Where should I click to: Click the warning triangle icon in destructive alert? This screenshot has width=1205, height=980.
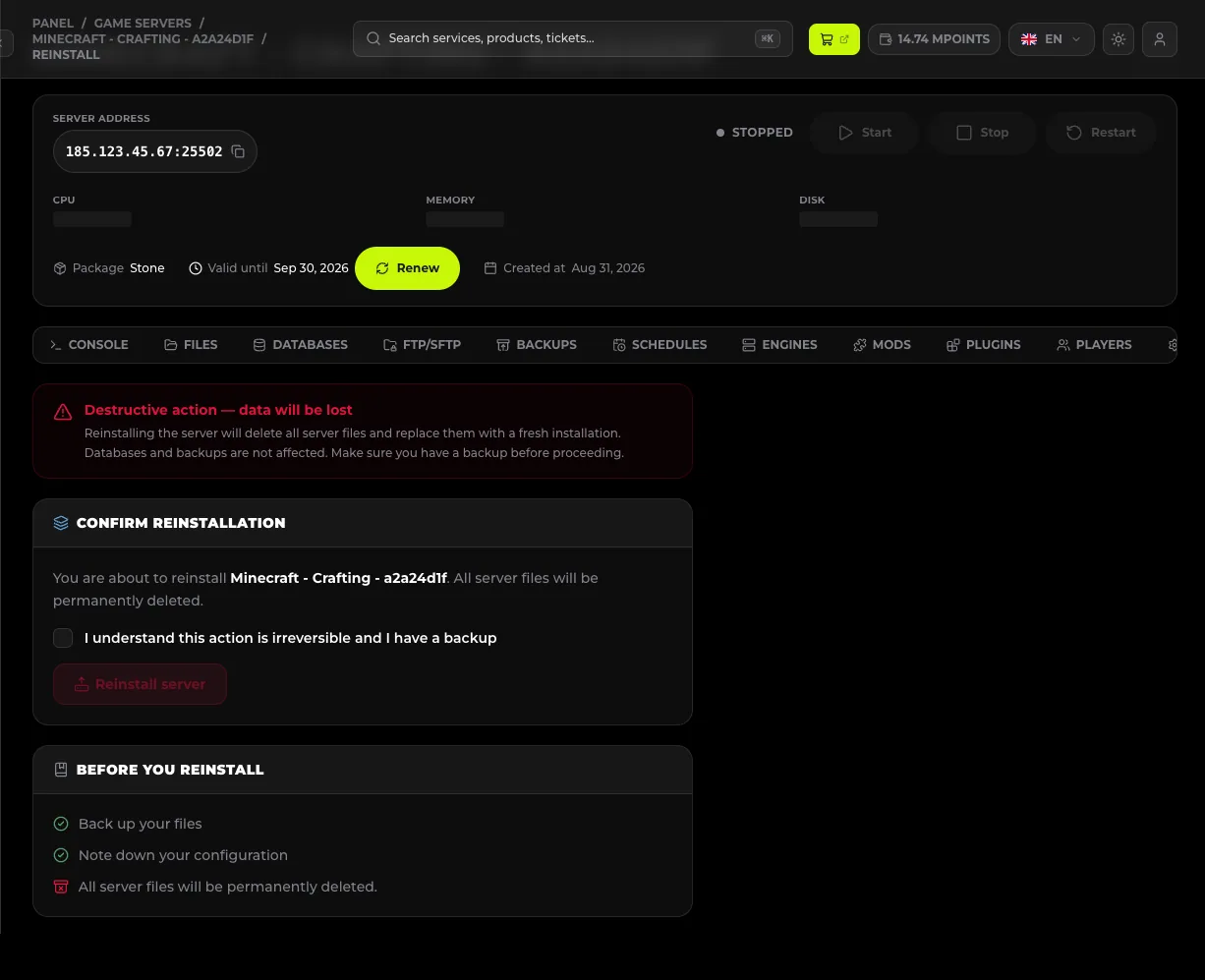[x=63, y=412]
